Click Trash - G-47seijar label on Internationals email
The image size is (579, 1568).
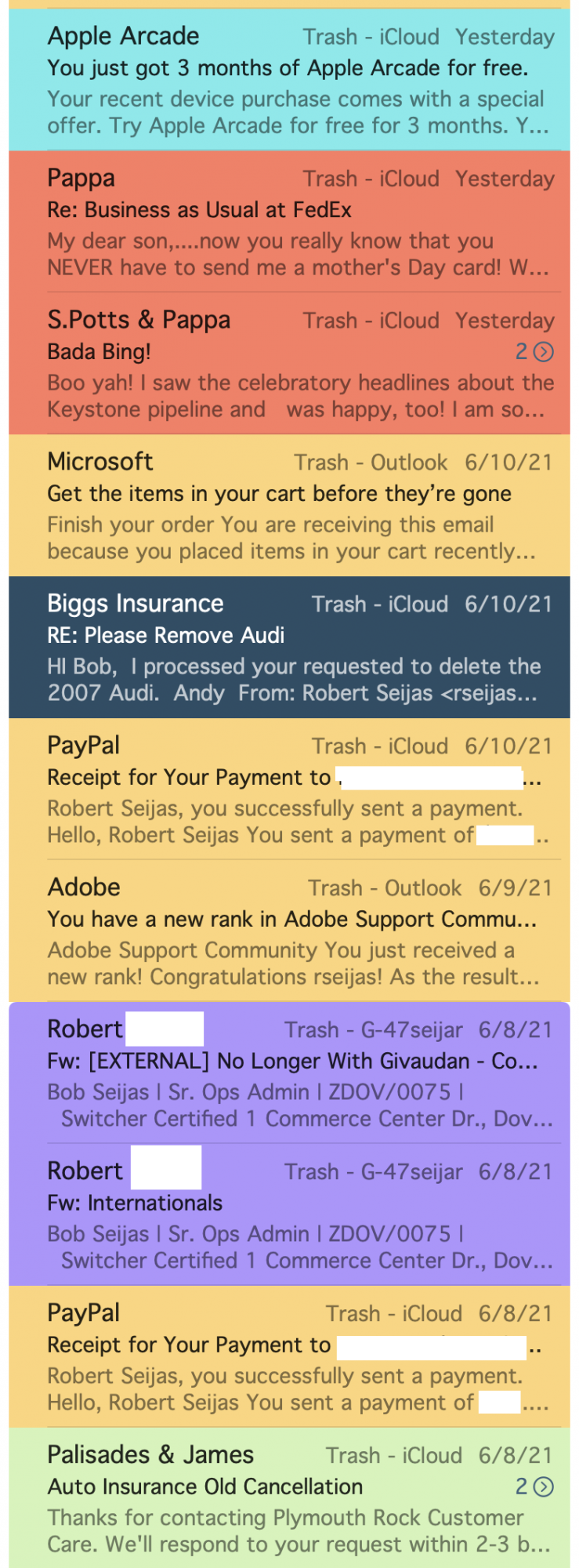(x=373, y=1172)
